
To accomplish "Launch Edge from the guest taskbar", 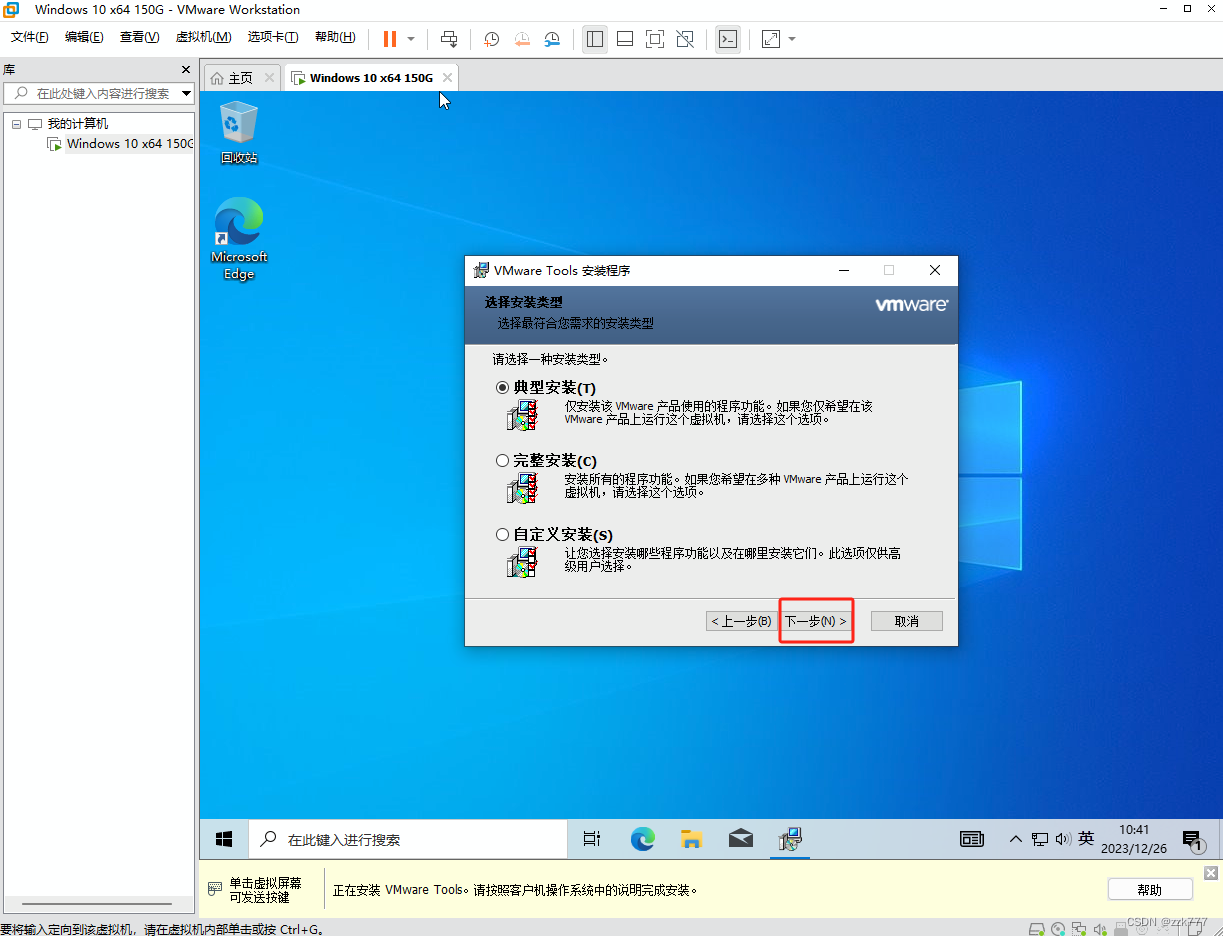I will point(642,839).
